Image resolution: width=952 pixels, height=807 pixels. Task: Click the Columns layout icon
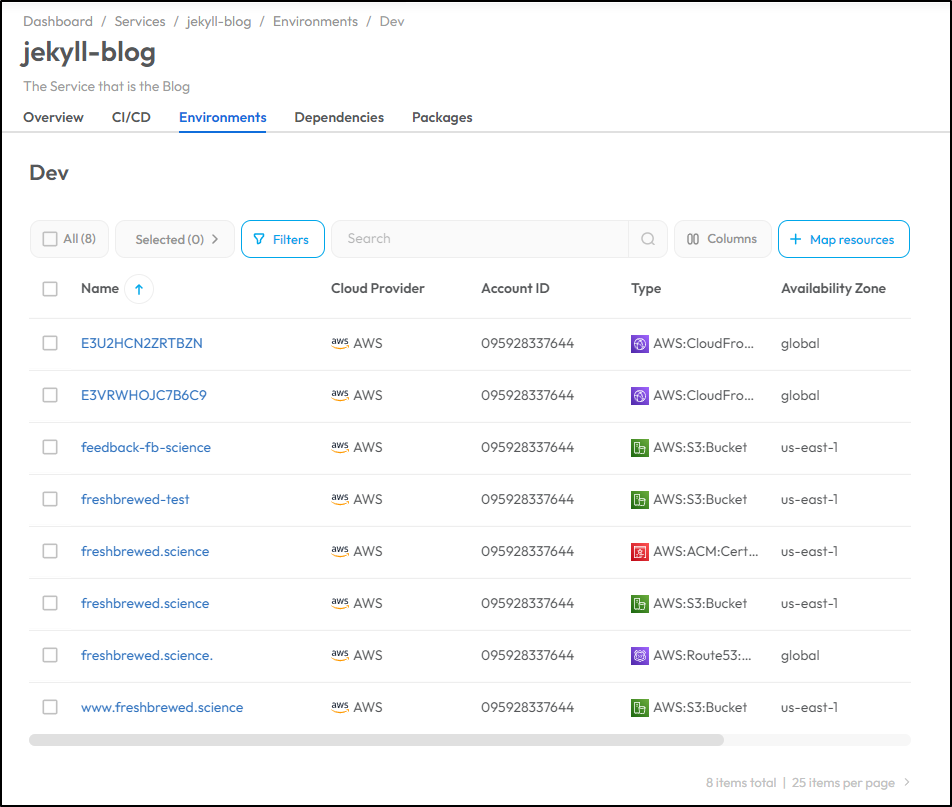tap(693, 239)
